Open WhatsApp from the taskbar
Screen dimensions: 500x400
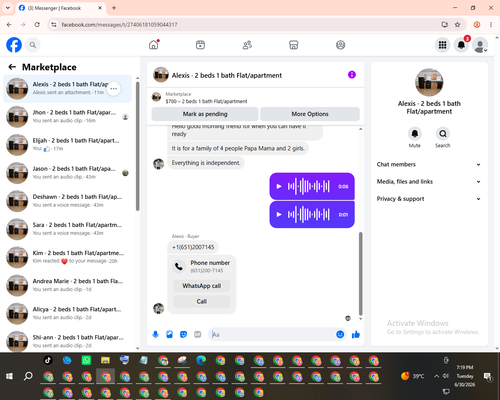(x=86, y=360)
